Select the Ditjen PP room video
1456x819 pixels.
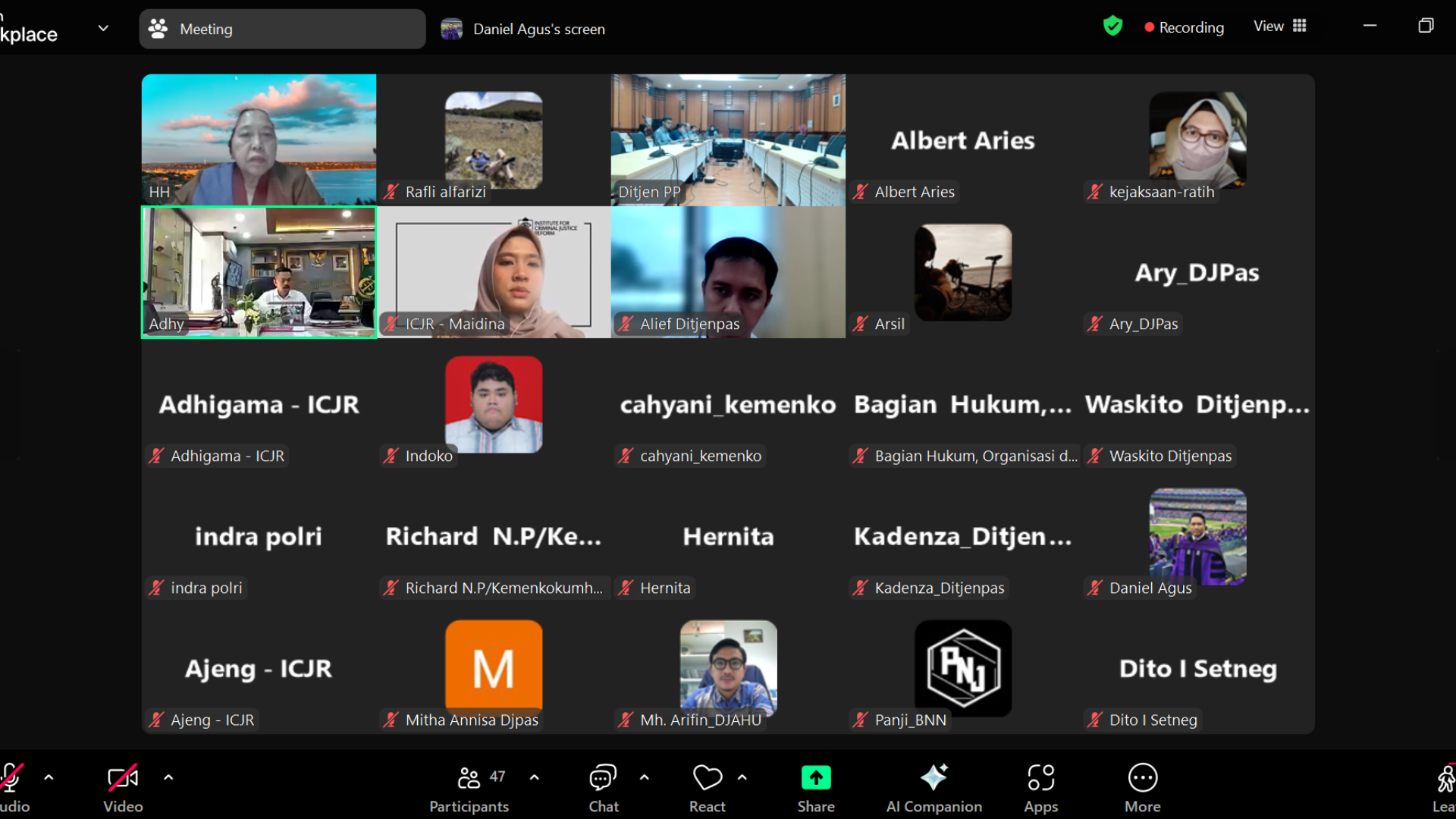coord(728,140)
